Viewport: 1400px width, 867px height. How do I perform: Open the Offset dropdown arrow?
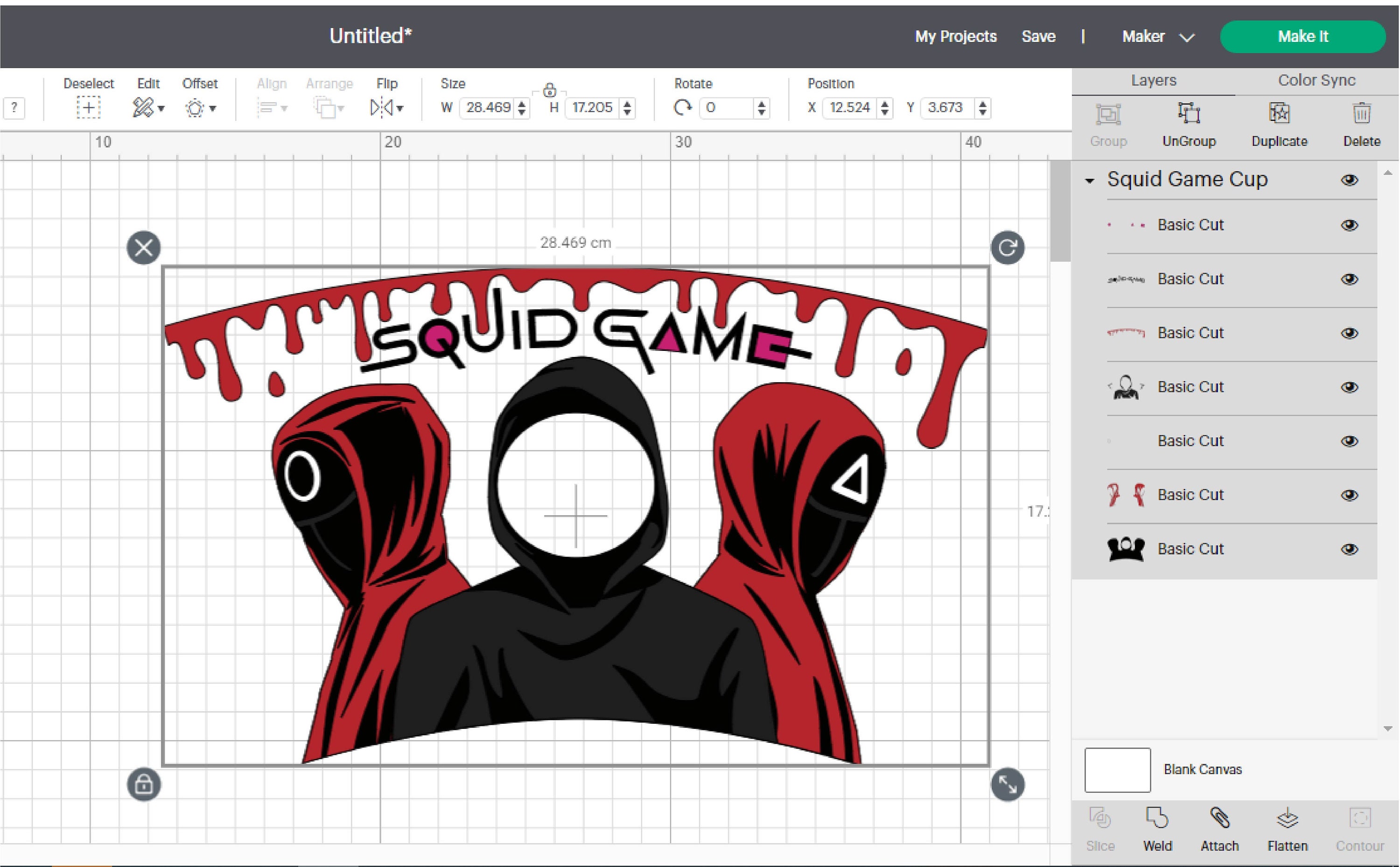[x=213, y=108]
